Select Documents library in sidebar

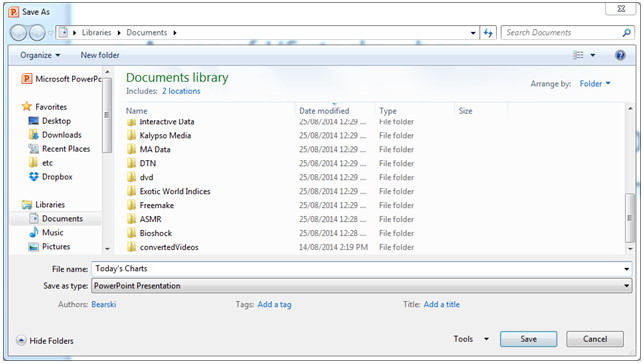tap(56, 219)
